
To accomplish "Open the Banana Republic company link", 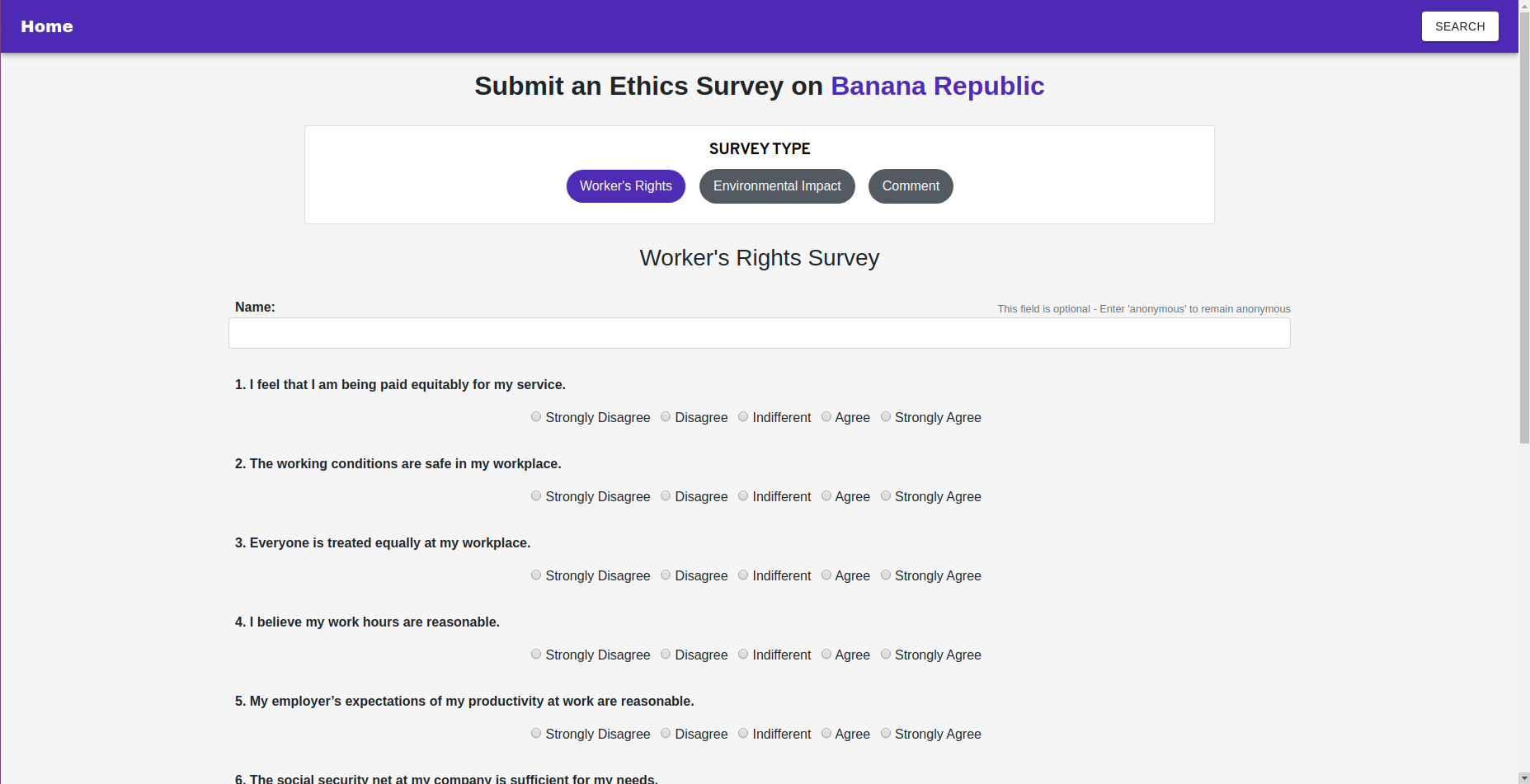I will pyautogui.click(x=937, y=86).
